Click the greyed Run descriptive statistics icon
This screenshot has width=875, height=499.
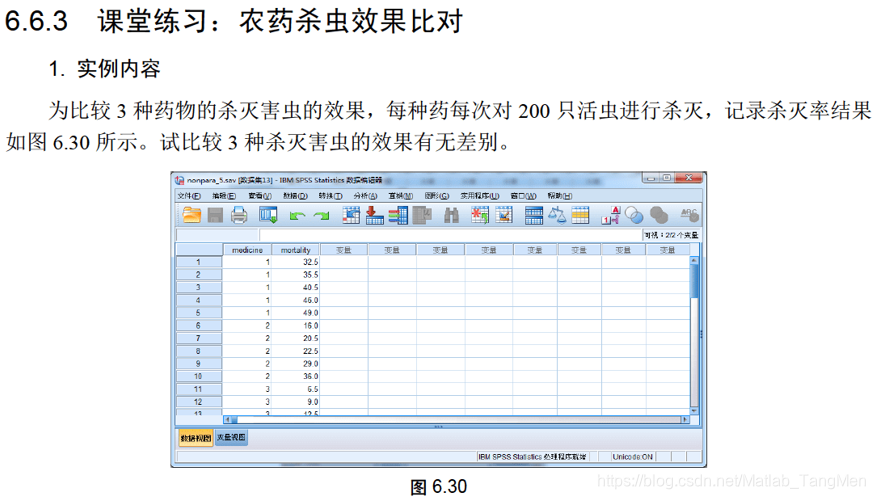coord(422,215)
